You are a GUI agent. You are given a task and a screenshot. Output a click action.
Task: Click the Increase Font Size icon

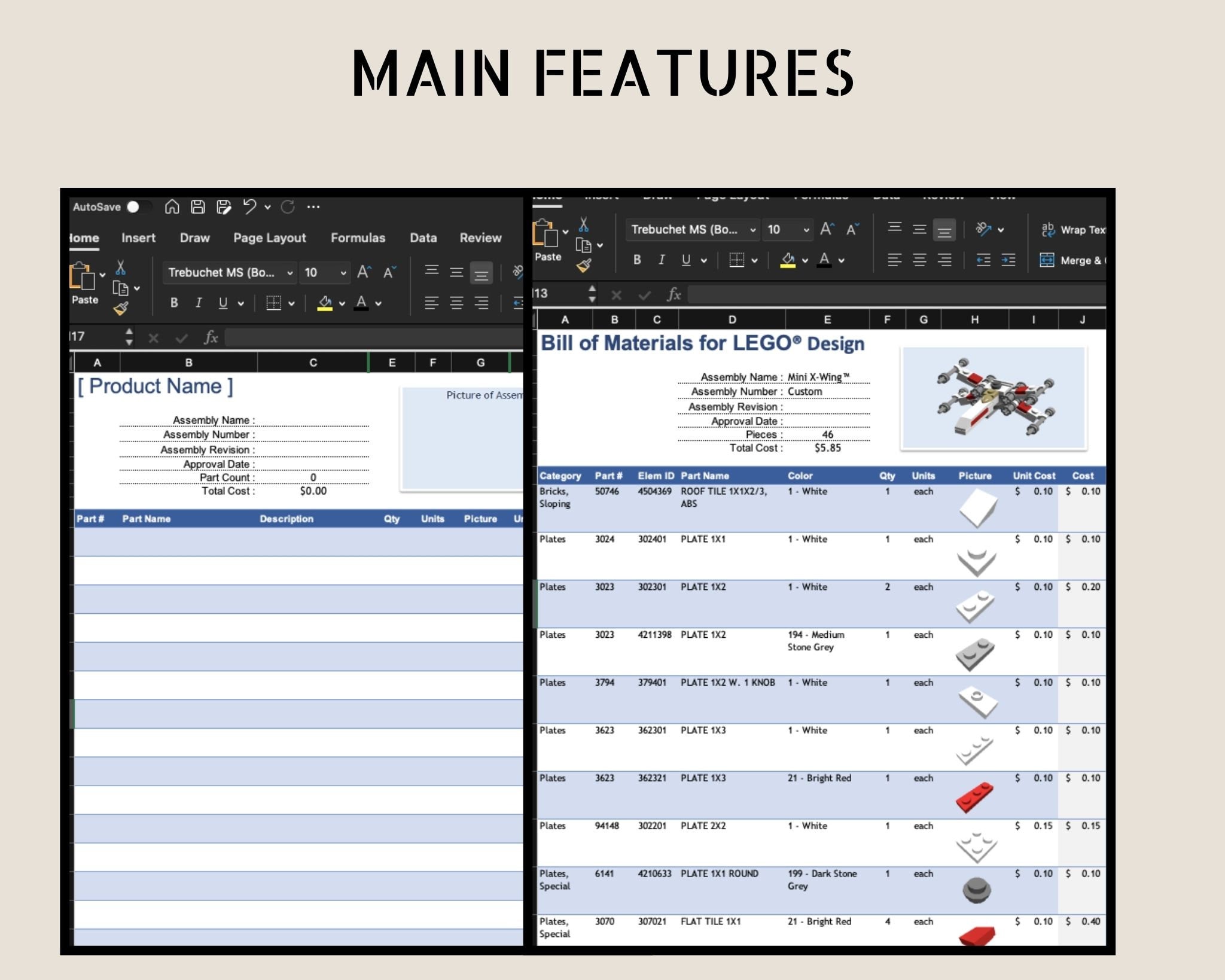[362, 271]
